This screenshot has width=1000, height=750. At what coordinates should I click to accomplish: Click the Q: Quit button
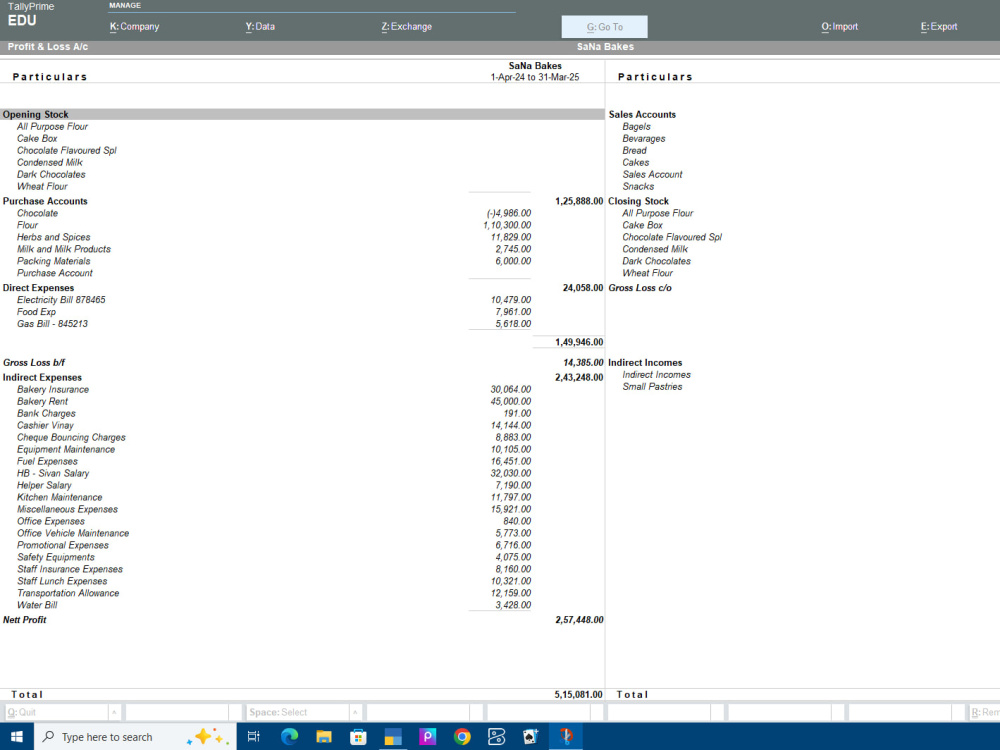tap(57, 712)
